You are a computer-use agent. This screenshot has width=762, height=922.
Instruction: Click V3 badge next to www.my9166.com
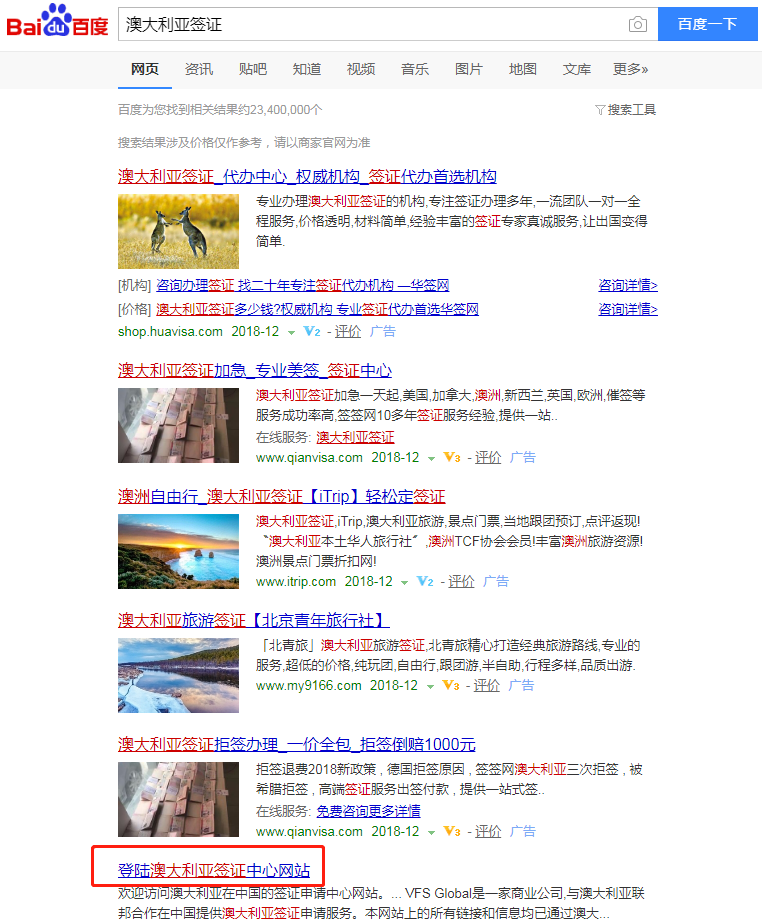pyautogui.click(x=451, y=686)
